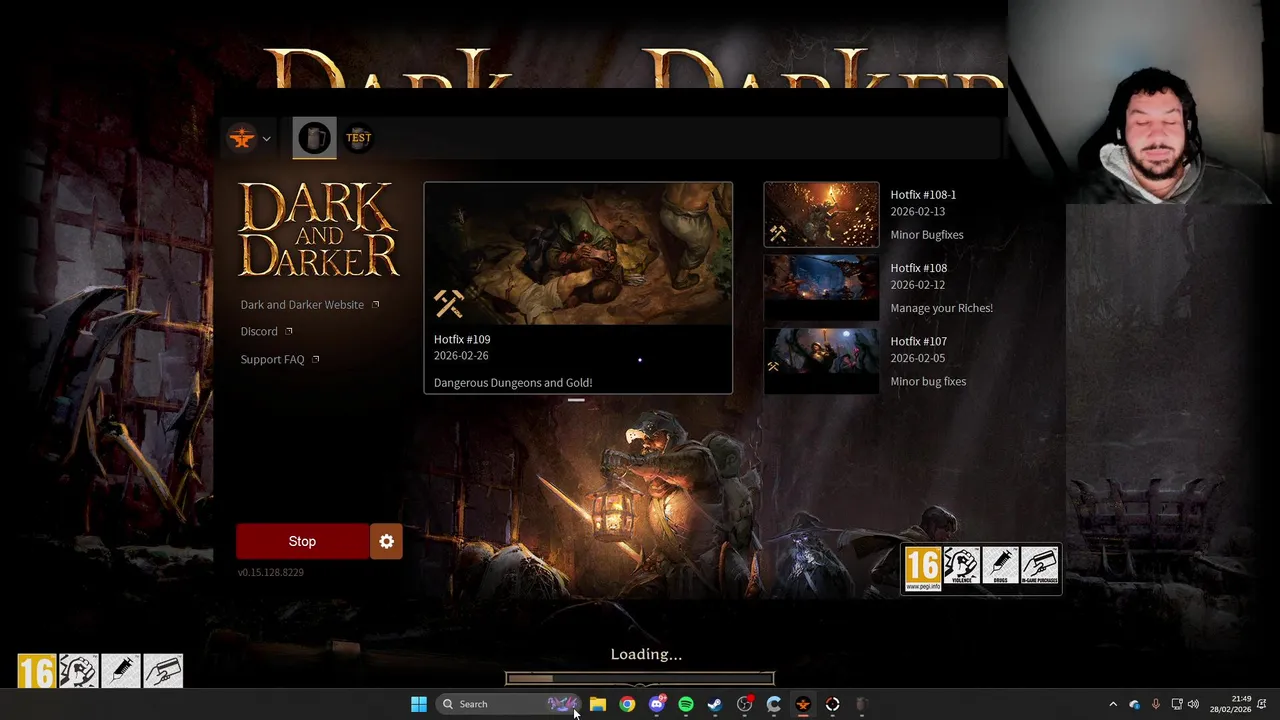1280x720 pixels.
Task: Click Dangerous Dungeons and Gold! description
Action: 513,382
